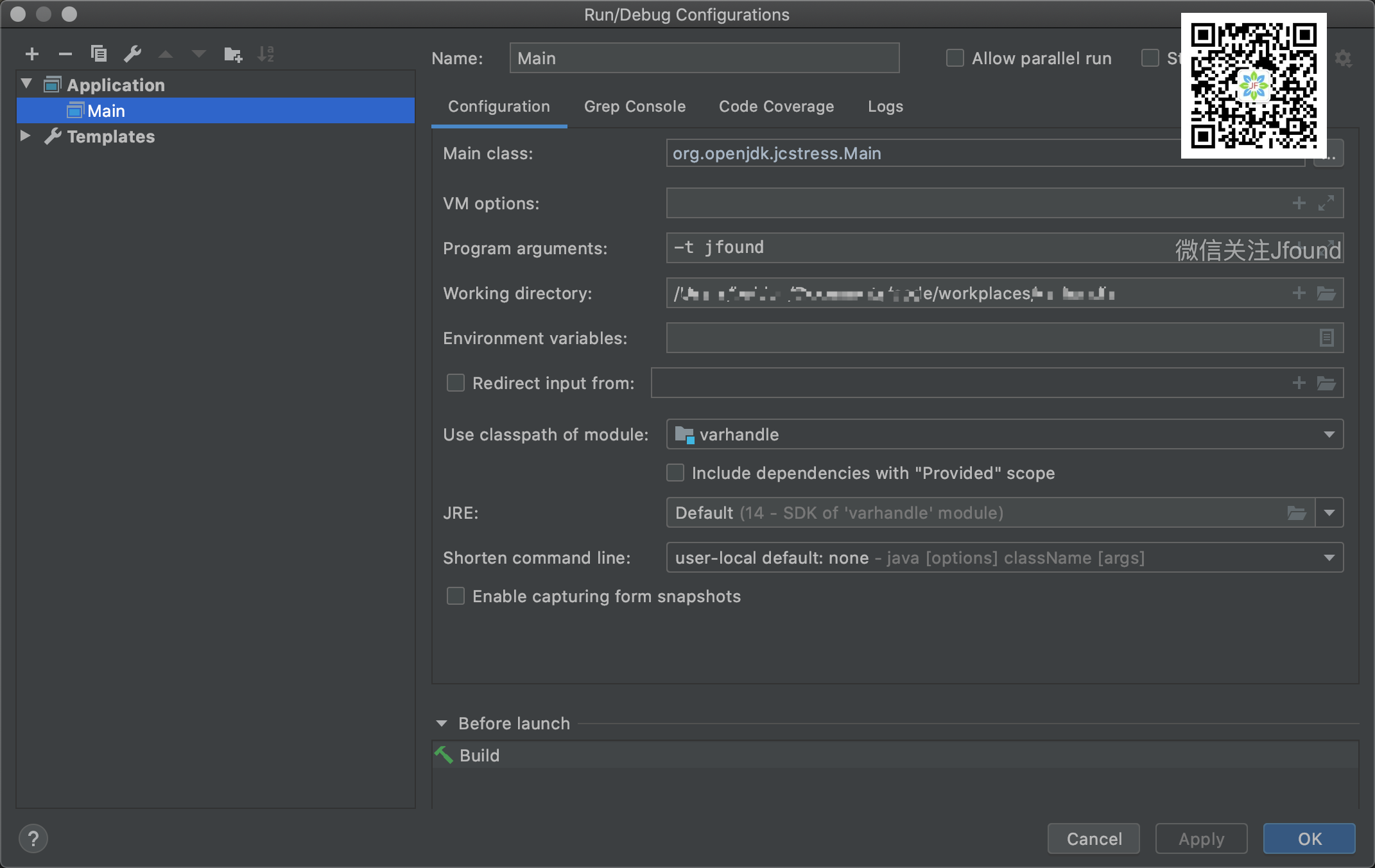
Task: Browse for working directory folder icon
Action: pos(1326,293)
